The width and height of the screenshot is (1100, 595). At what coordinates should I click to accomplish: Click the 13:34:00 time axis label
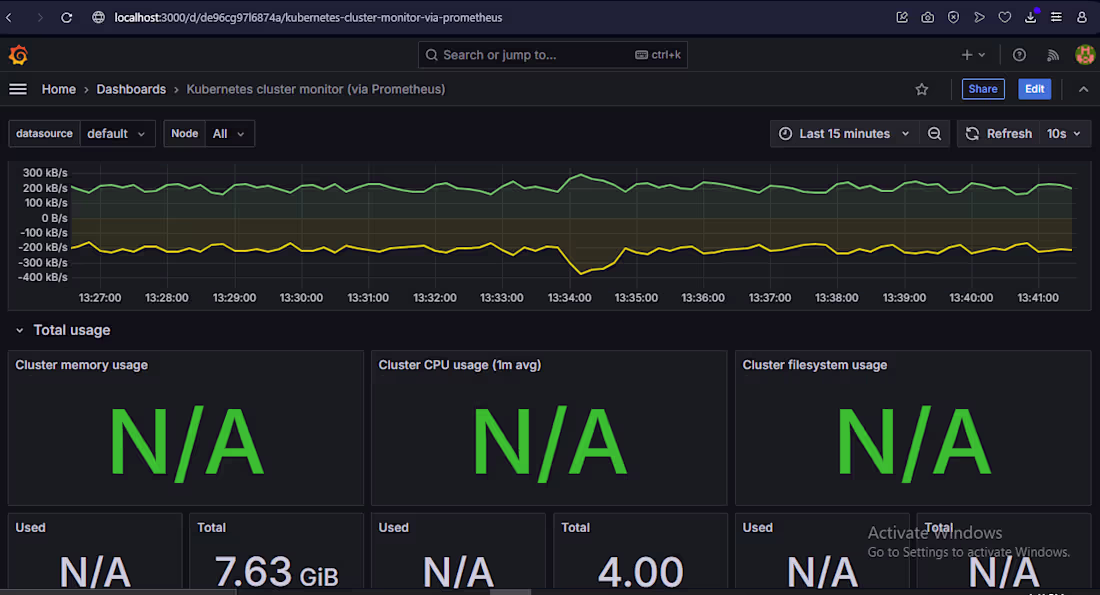pyautogui.click(x=569, y=298)
